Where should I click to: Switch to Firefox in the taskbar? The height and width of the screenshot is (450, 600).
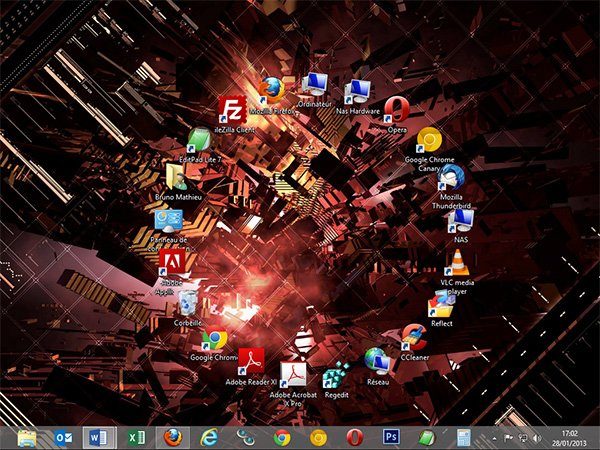[173, 437]
